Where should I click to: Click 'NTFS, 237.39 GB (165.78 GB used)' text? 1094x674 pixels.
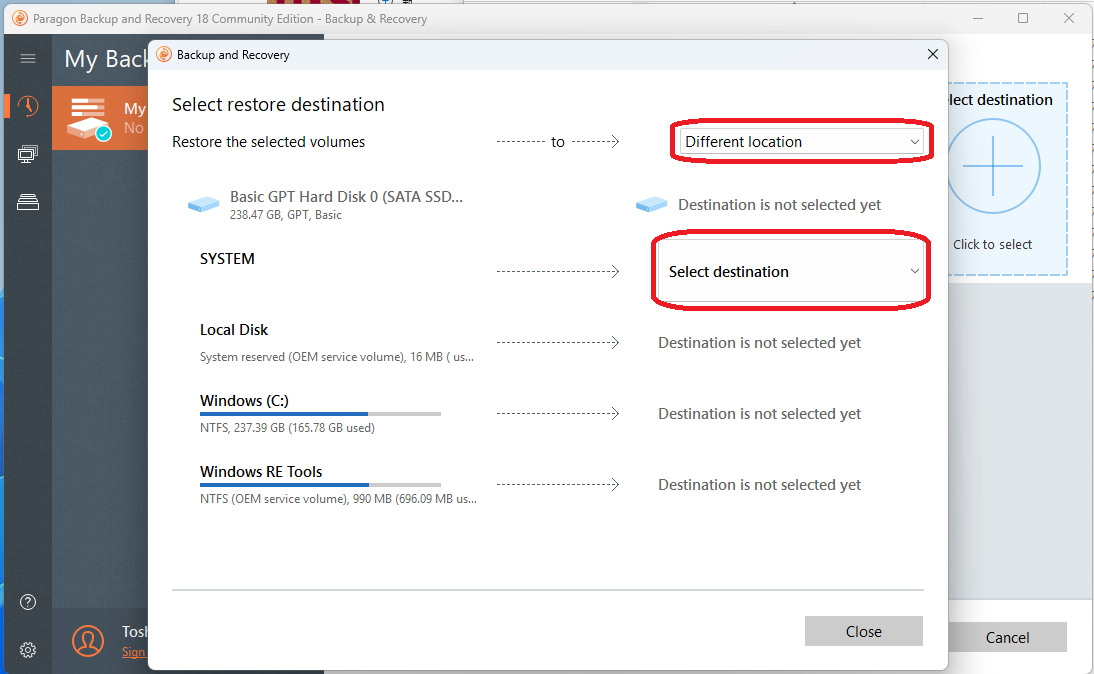(287, 428)
